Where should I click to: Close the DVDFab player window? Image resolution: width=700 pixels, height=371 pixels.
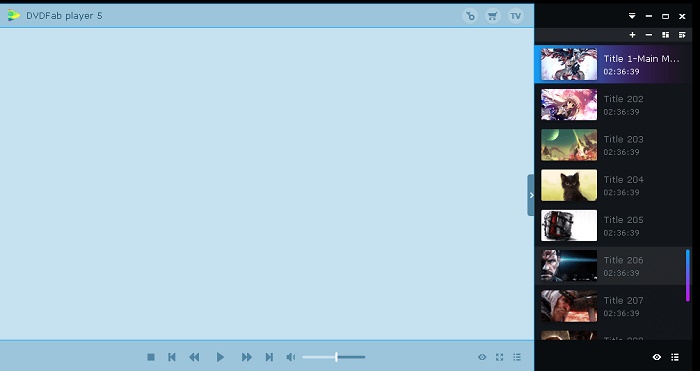682,16
